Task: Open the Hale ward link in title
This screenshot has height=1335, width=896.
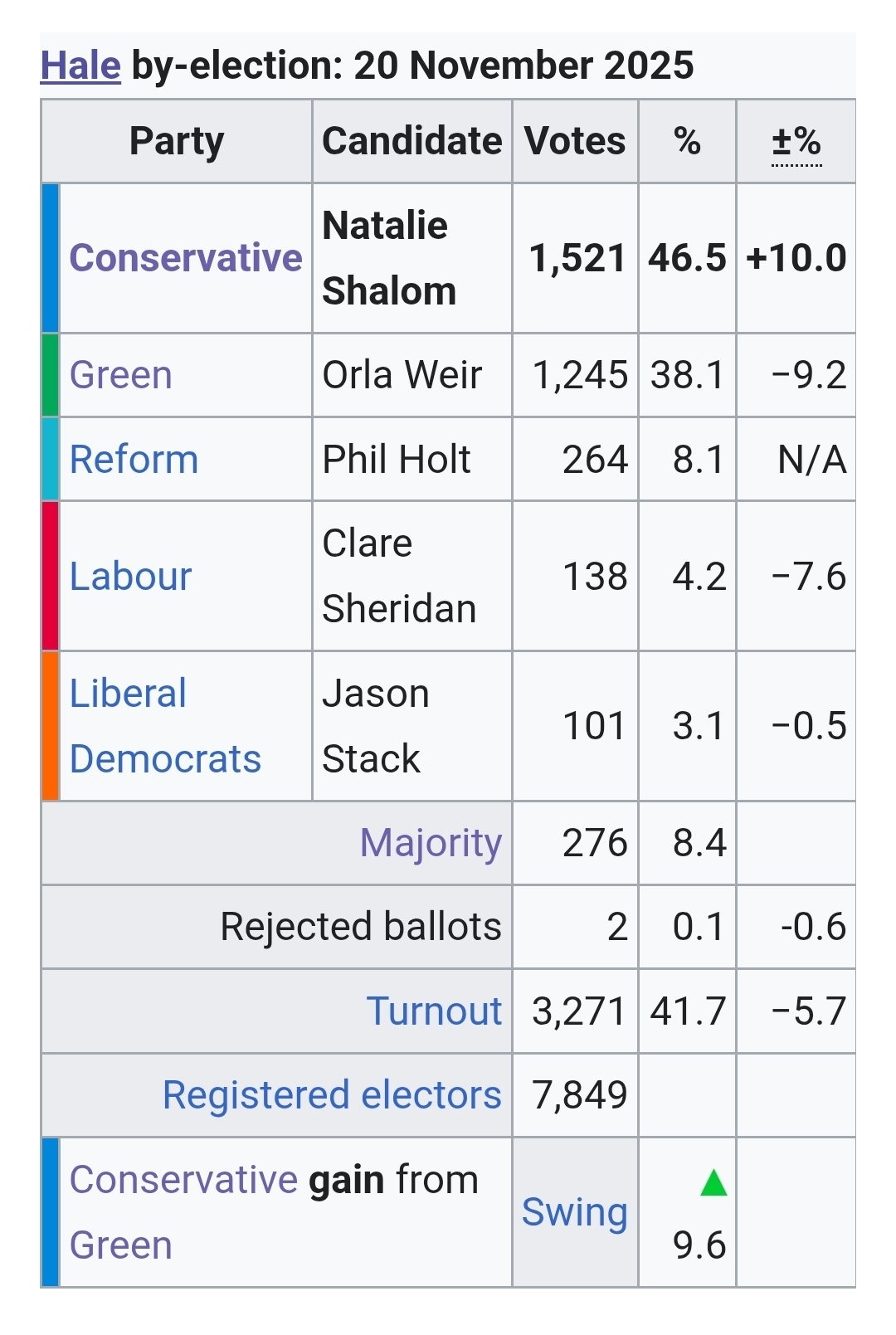Action: click(x=80, y=66)
